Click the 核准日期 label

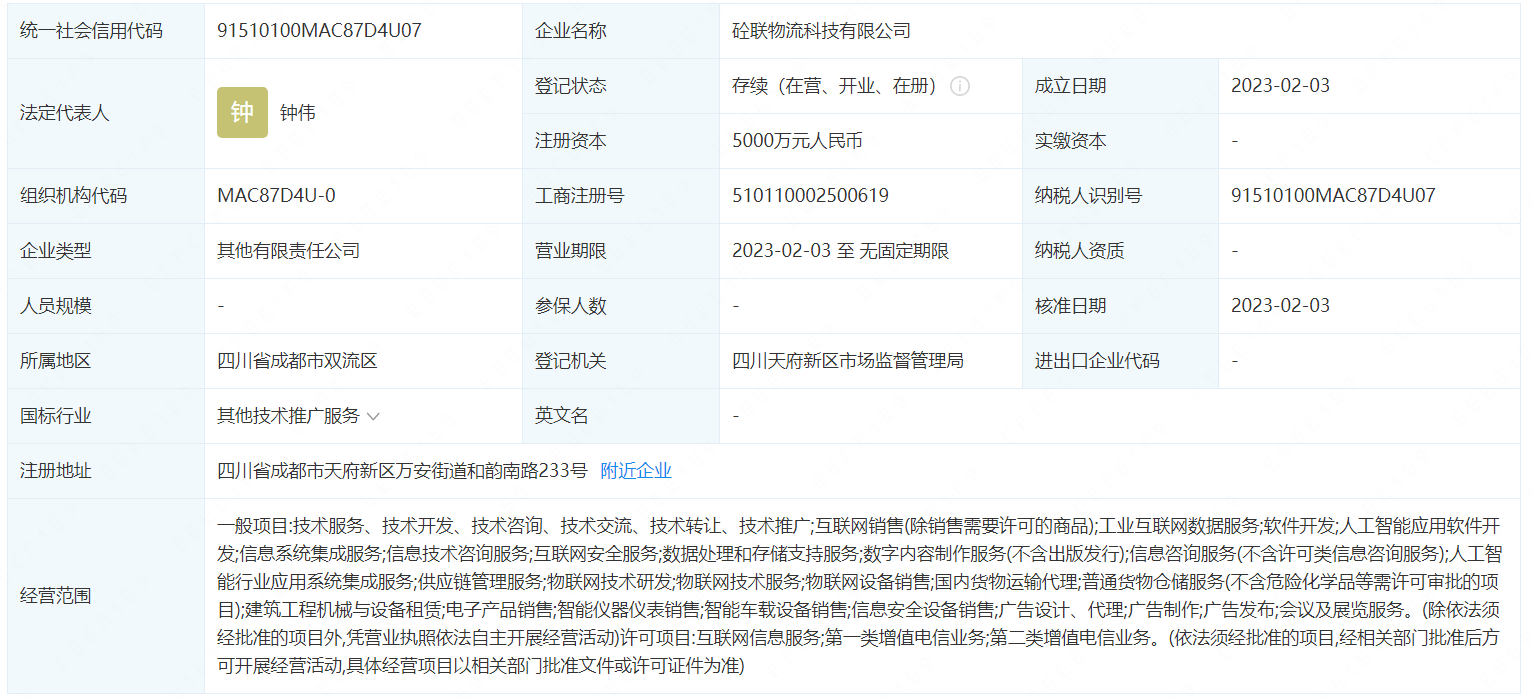[x=1071, y=306]
